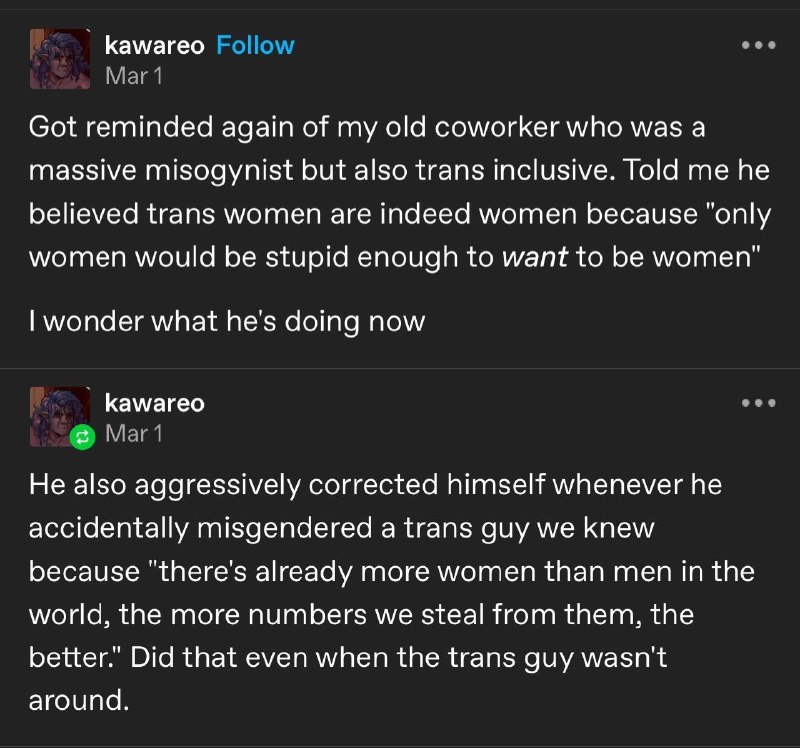This screenshot has width=800, height=748.
Task: Click the paragraph starting "Got reminded again"
Action: 399,192
